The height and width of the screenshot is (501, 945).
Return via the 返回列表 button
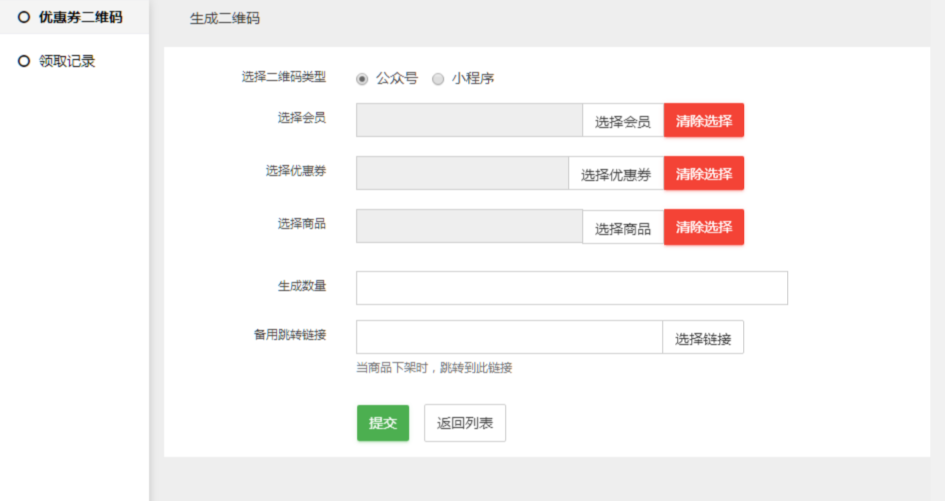pos(465,423)
